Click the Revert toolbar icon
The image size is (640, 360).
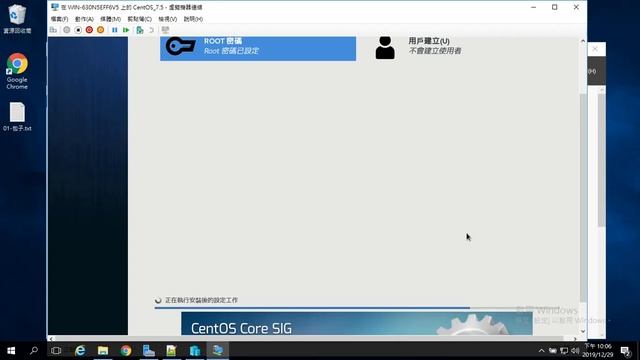(151, 30)
